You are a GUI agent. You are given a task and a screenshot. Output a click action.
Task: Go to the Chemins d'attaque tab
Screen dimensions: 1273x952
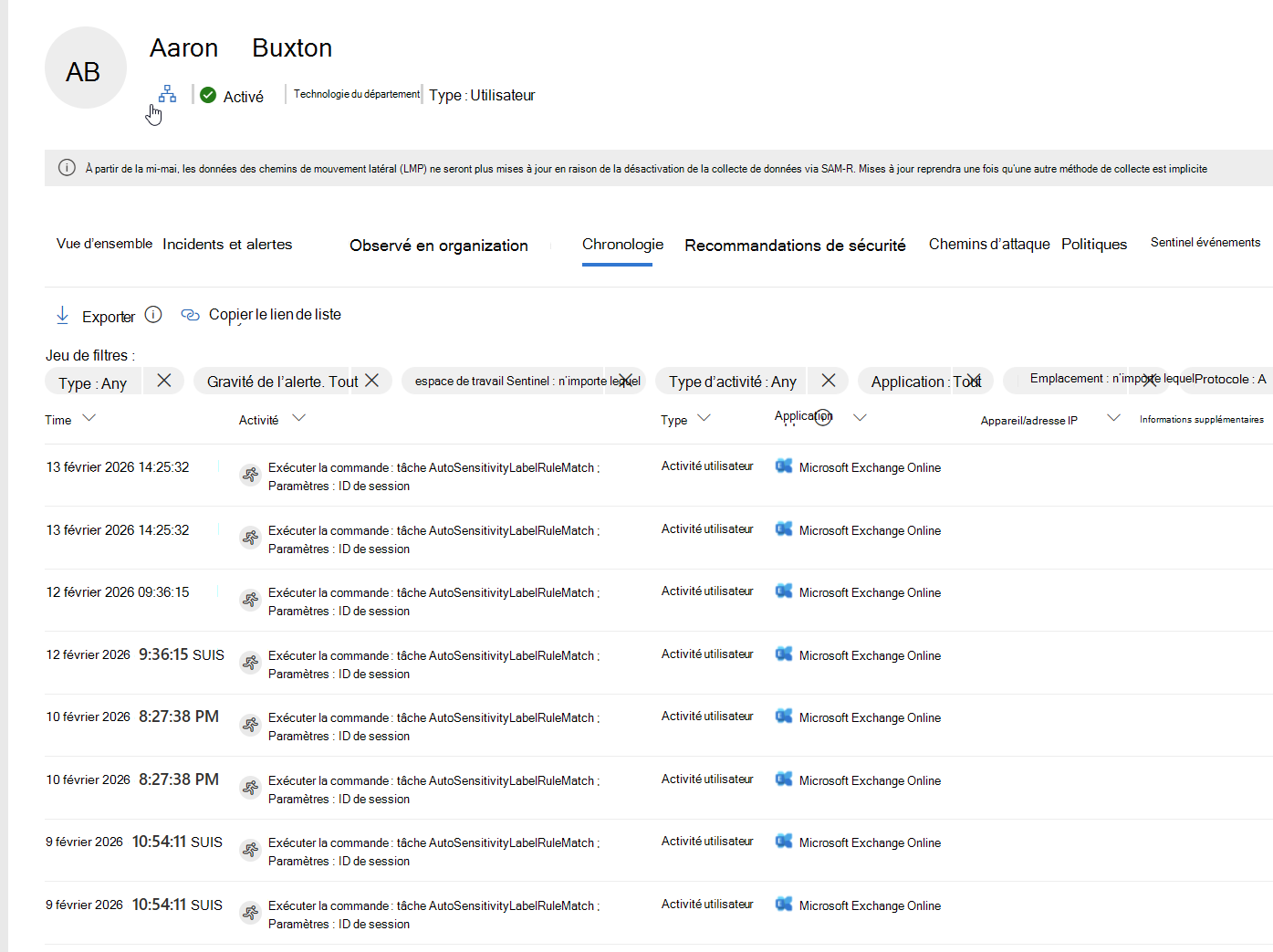(x=989, y=245)
